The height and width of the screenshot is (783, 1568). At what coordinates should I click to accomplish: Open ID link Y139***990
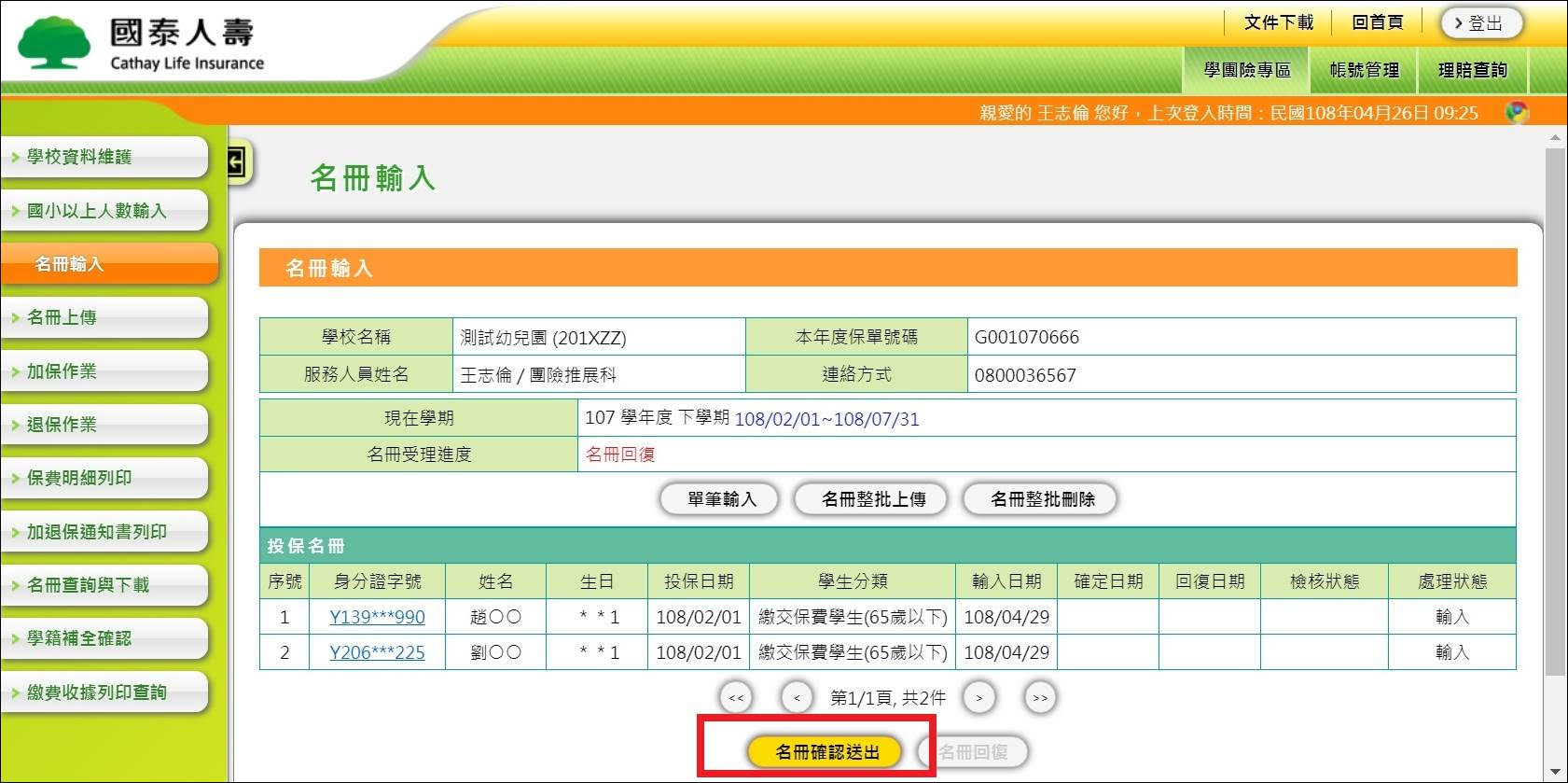tap(377, 617)
